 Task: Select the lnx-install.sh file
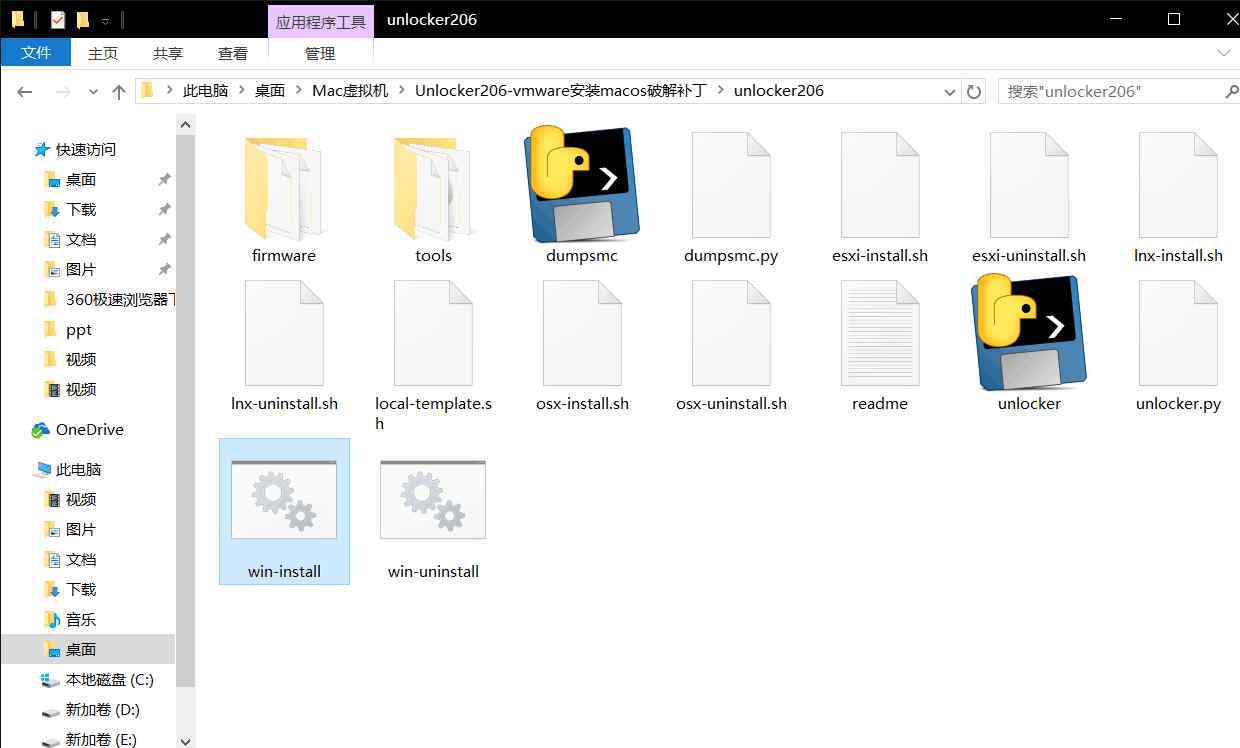point(1178,198)
